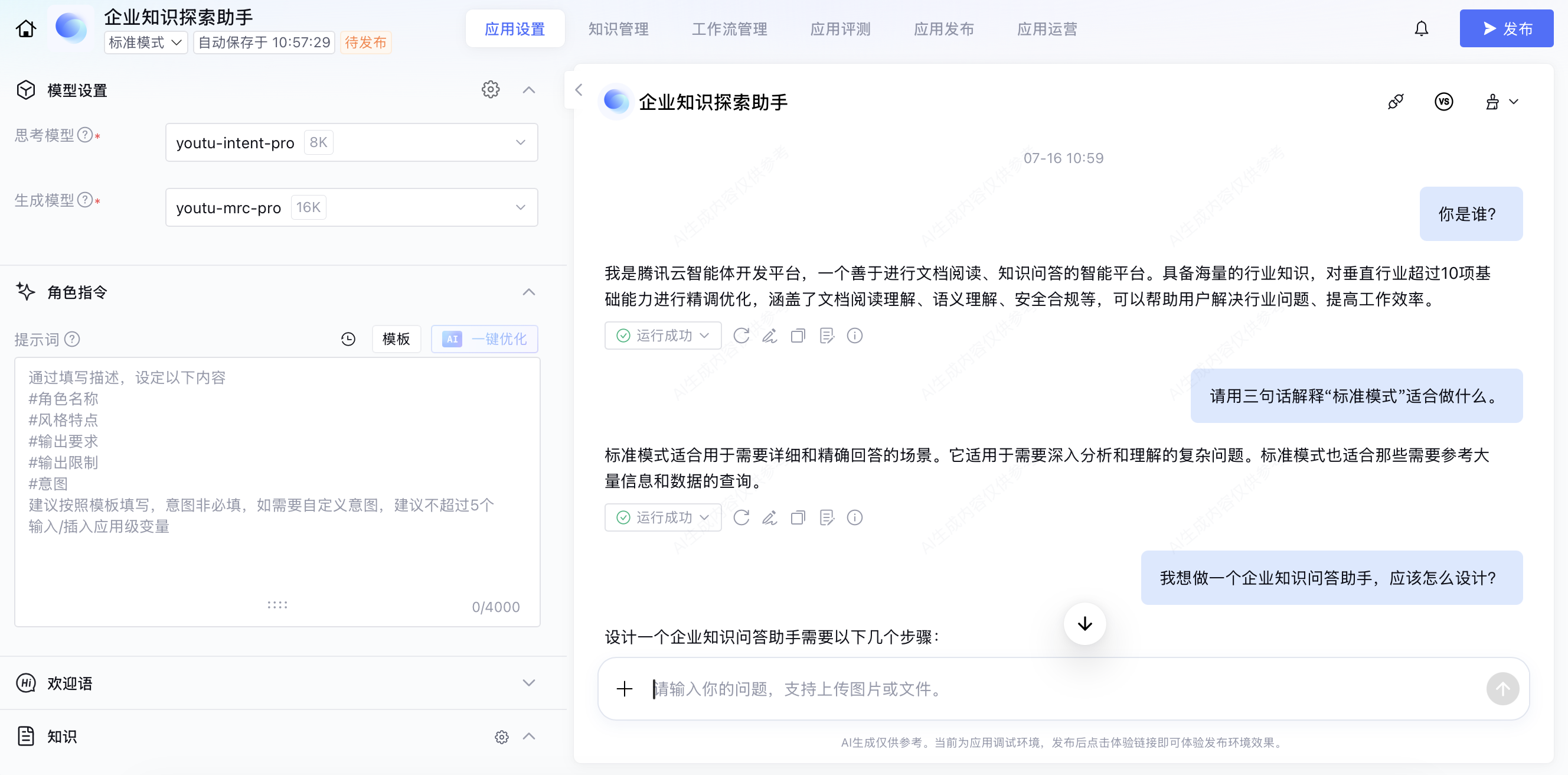The image size is (1568, 775).
Task: Copy the 标准模式 answer
Action: [798, 518]
